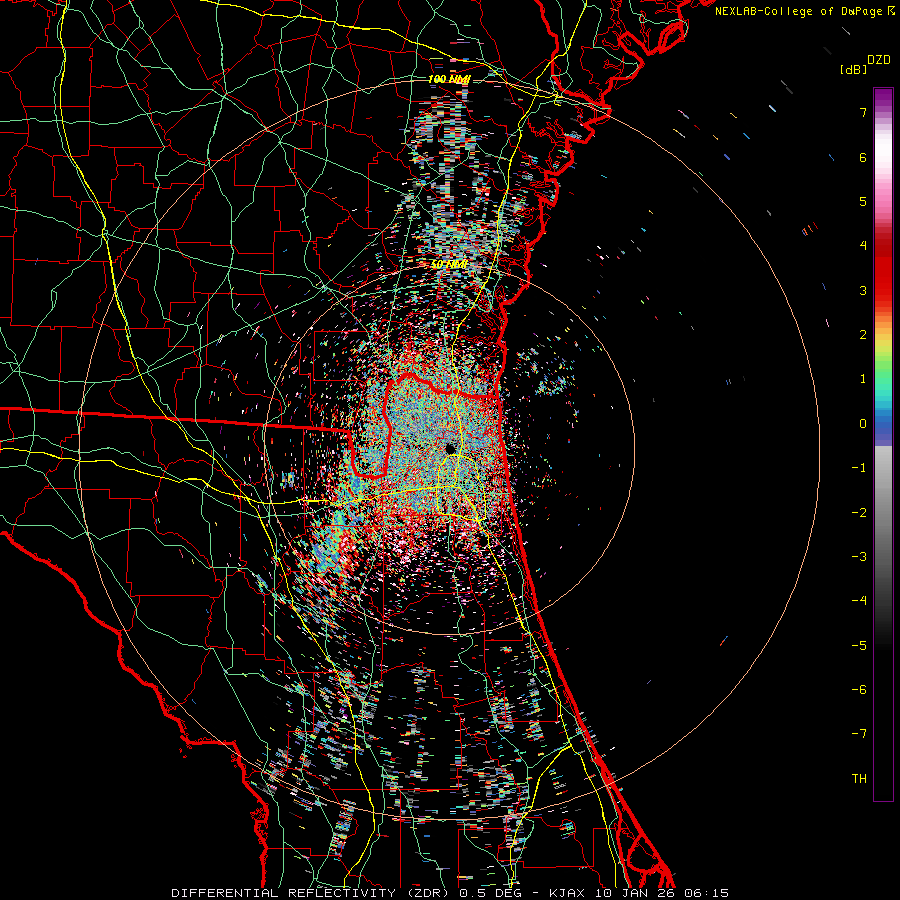Click the -2 tick label on the color scale
The image size is (900, 900).
(859, 512)
